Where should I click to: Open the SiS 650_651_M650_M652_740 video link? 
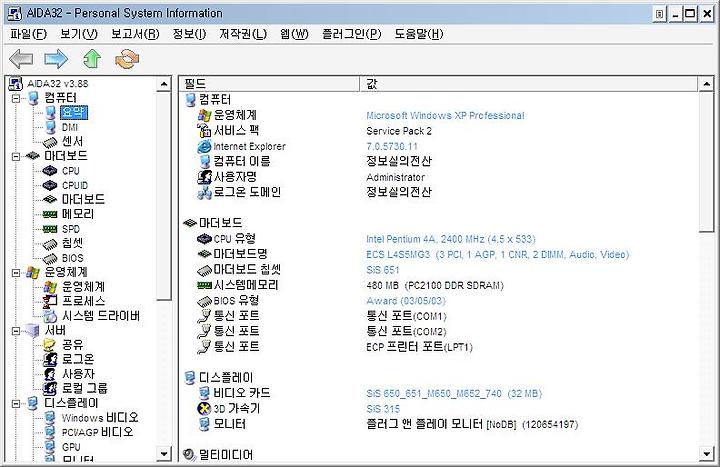point(454,394)
